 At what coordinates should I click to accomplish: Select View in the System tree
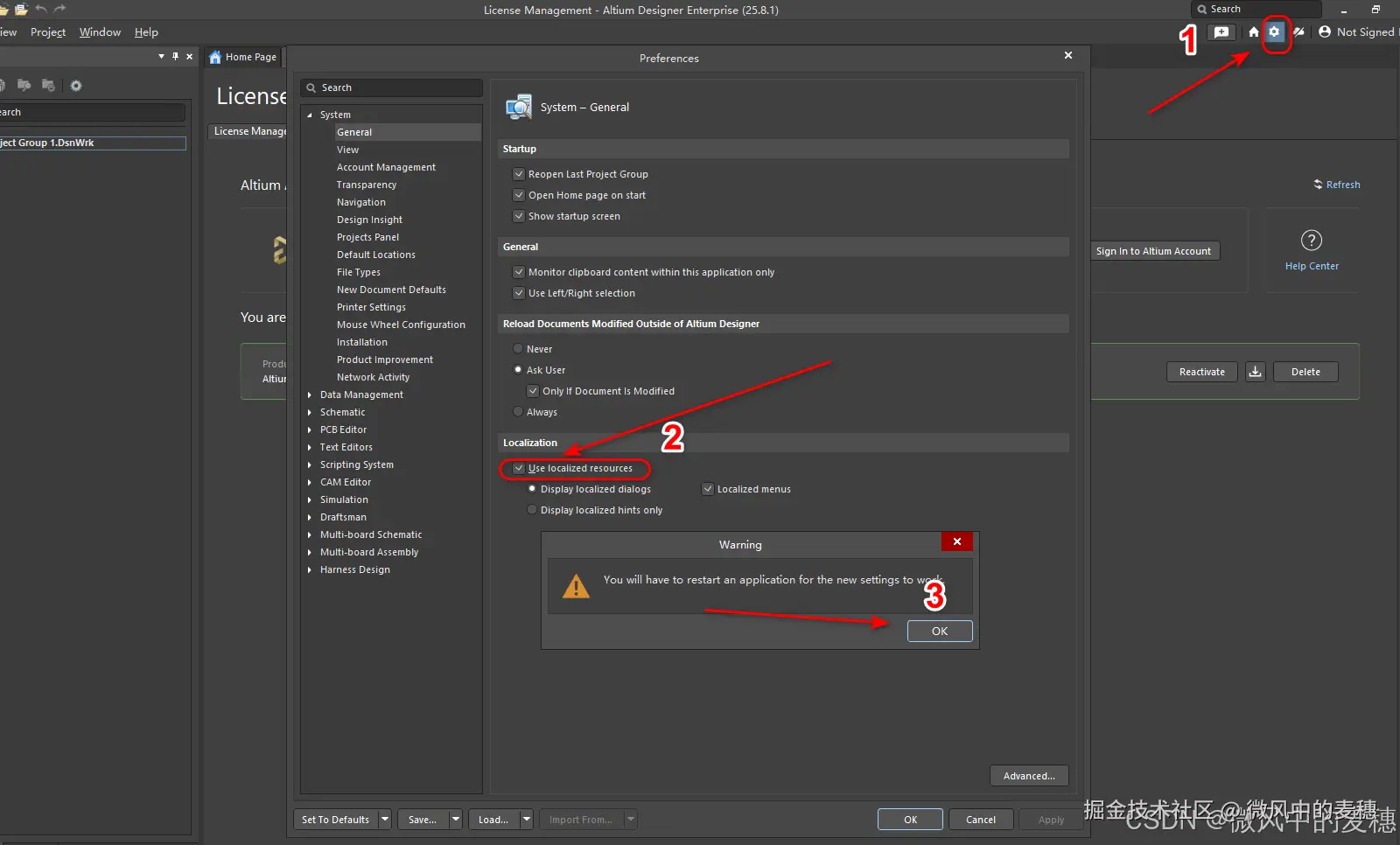click(x=348, y=150)
